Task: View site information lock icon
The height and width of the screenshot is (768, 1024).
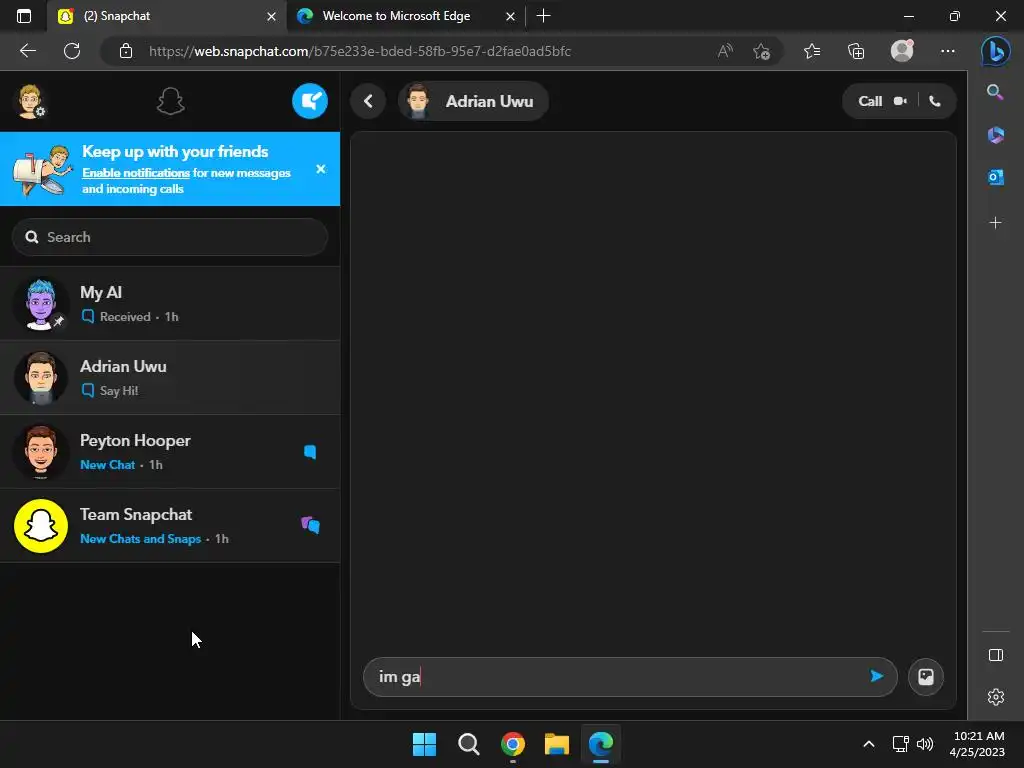Action: (x=126, y=51)
